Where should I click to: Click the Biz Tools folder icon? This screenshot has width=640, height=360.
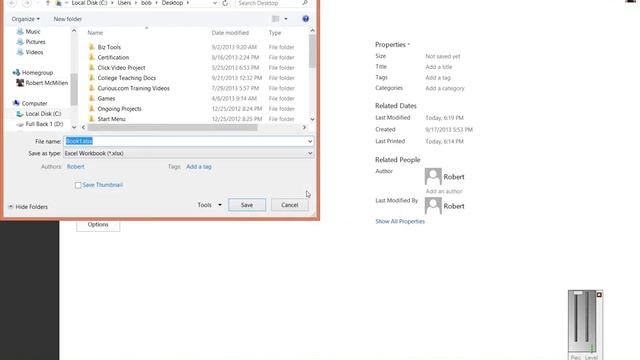pos(91,47)
